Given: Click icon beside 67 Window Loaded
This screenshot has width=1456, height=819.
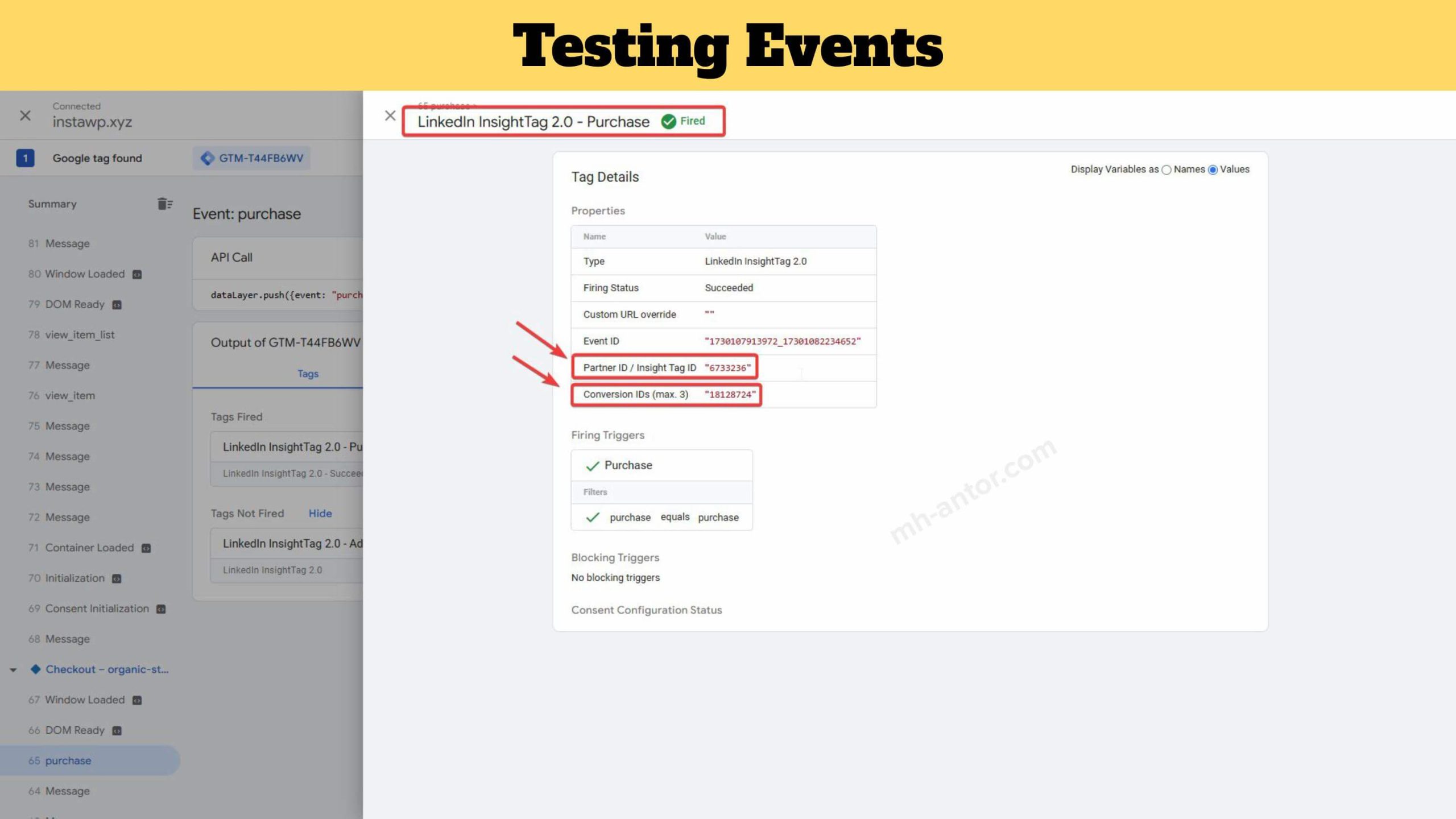Looking at the screenshot, I should tap(137, 700).
